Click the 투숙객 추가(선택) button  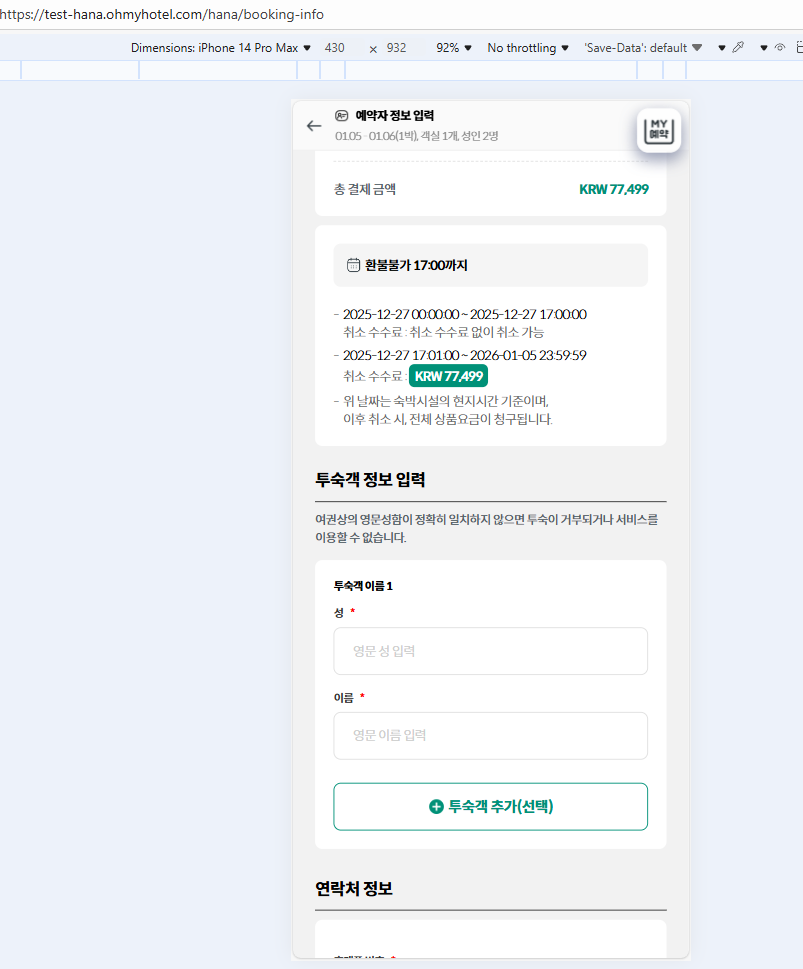(491, 806)
